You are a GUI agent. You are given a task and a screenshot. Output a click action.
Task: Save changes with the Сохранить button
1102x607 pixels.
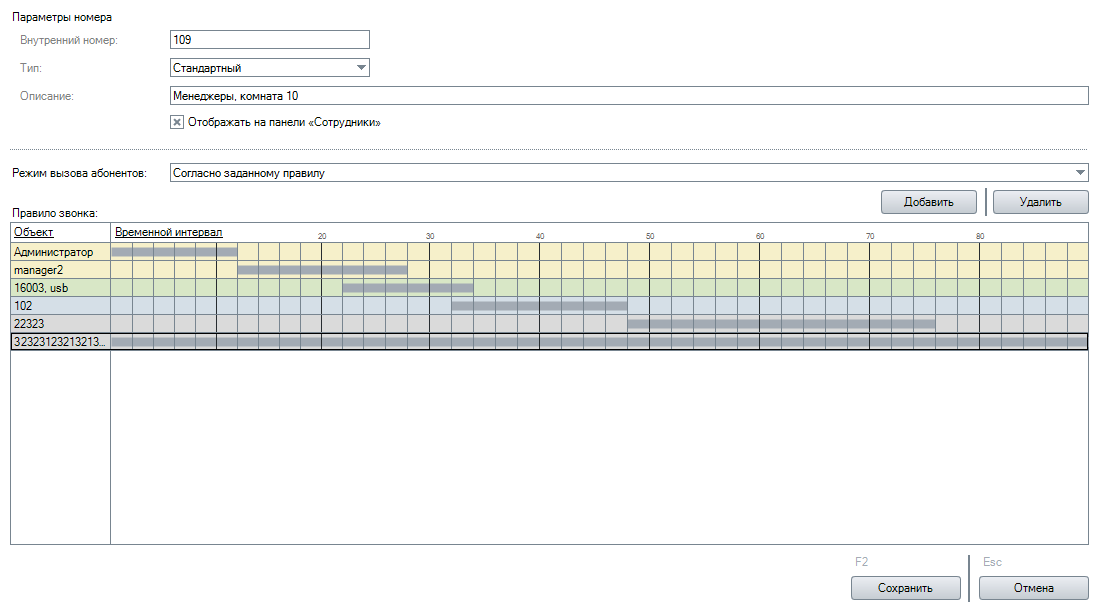pyautogui.click(x=905, y=588)
